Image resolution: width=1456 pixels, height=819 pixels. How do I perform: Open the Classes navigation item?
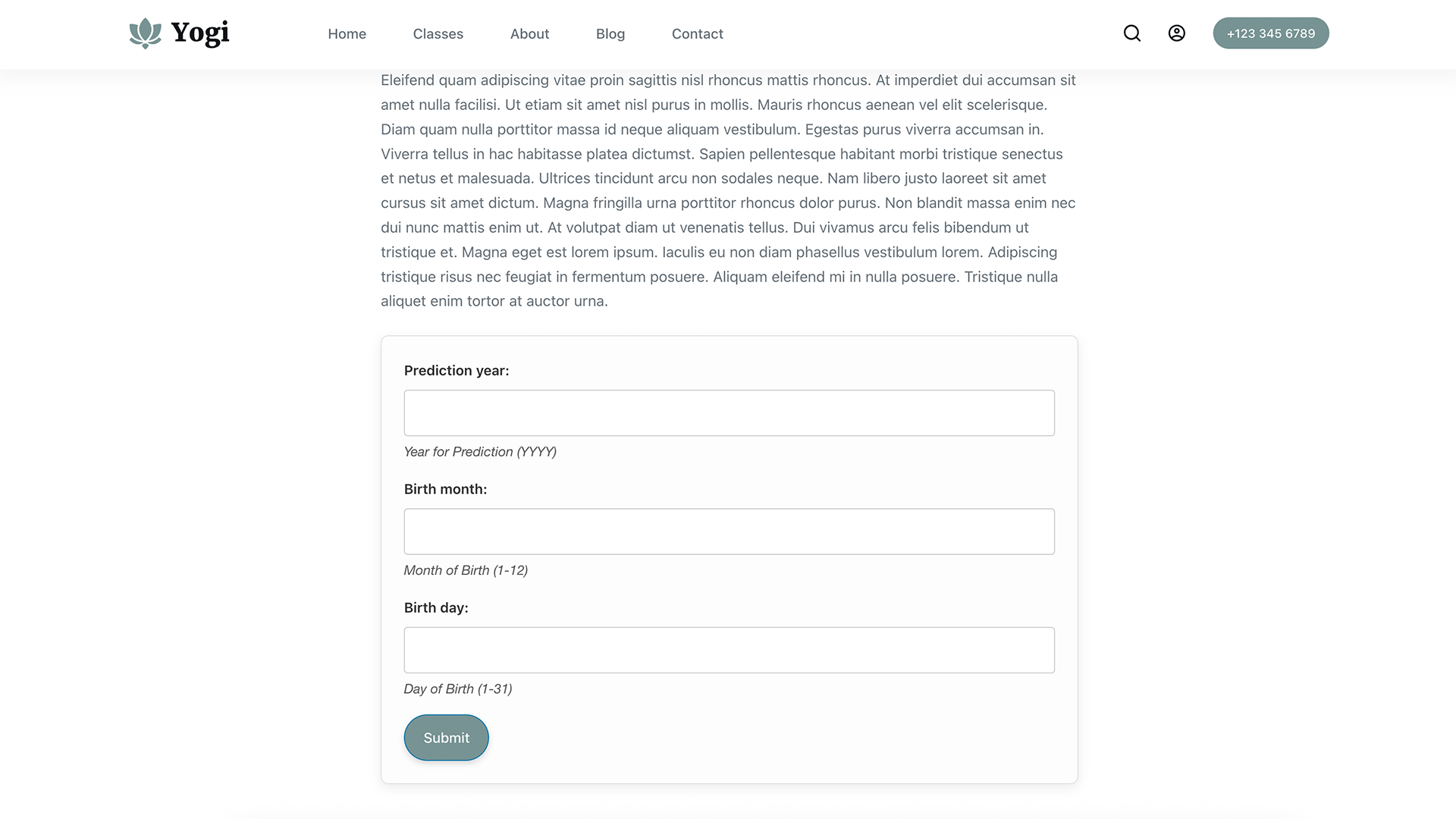438,33
